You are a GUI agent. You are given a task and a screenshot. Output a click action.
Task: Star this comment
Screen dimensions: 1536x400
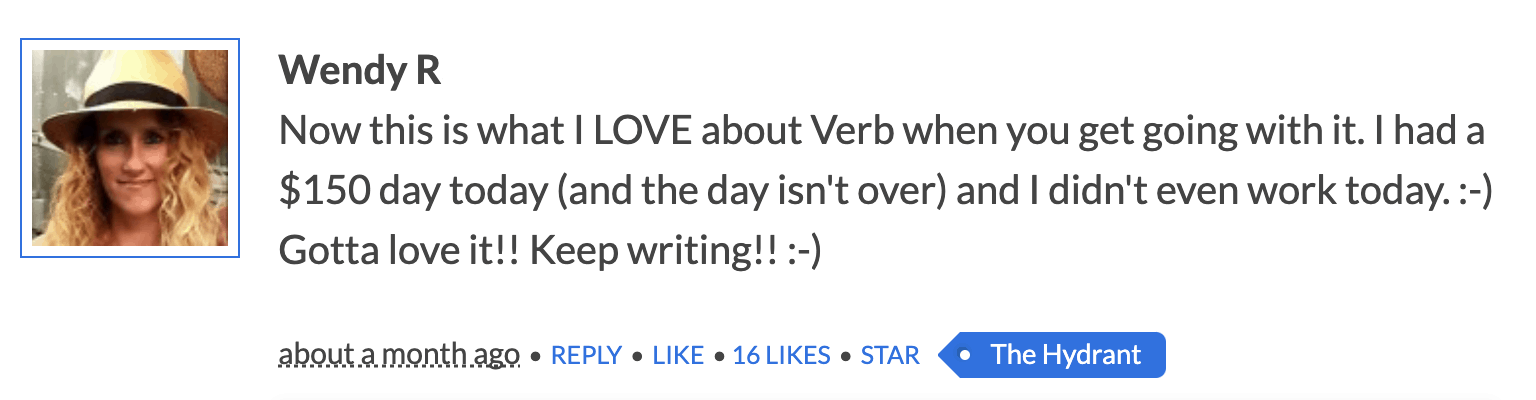click(890, 355)
